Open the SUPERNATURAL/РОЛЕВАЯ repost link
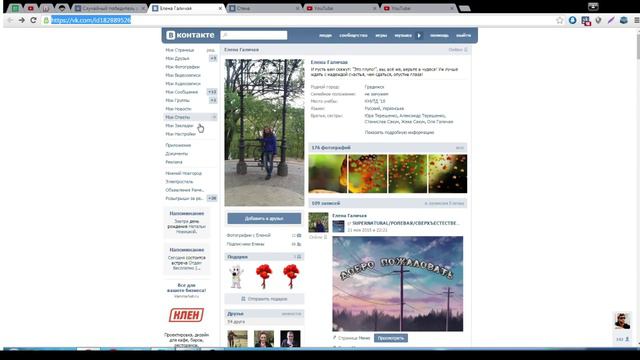640x360 pixels. pyautogui.click(x=406, y=223)
